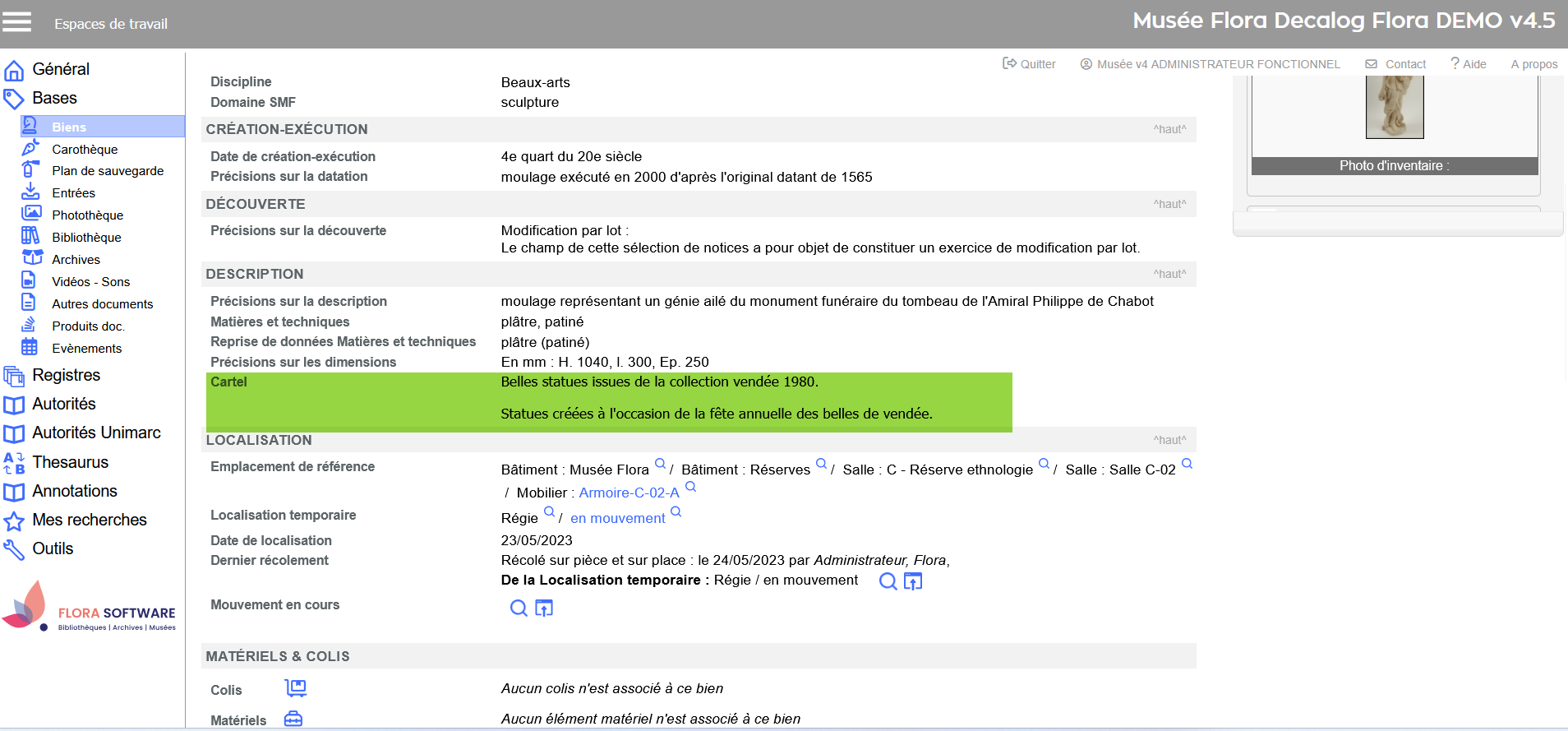Expand the Outils sidebar section
The width and height of the screenshot is (1568, 731).
pos(53,549)
